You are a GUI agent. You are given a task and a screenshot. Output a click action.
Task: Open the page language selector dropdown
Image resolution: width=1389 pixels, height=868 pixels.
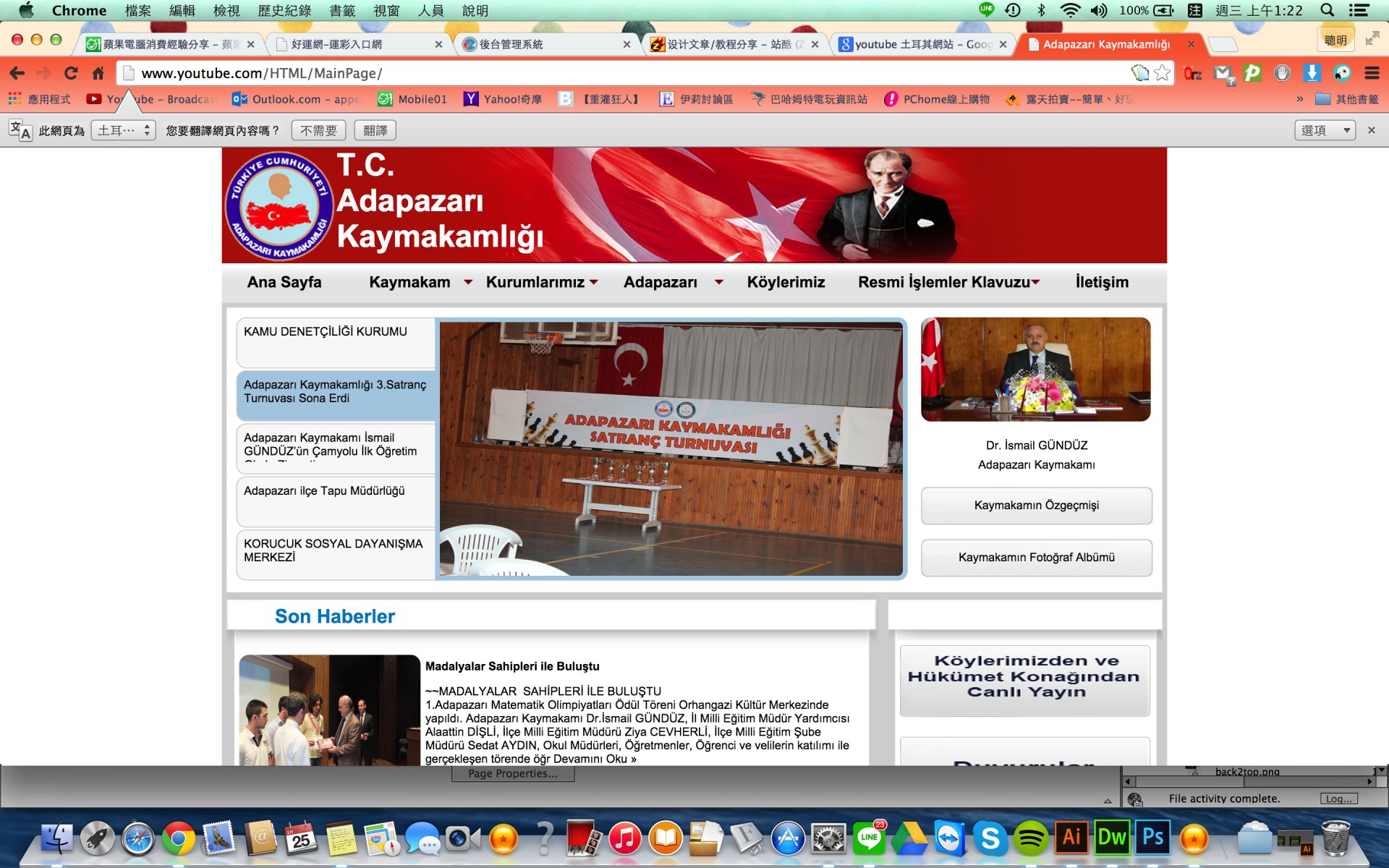pos(124,130)
